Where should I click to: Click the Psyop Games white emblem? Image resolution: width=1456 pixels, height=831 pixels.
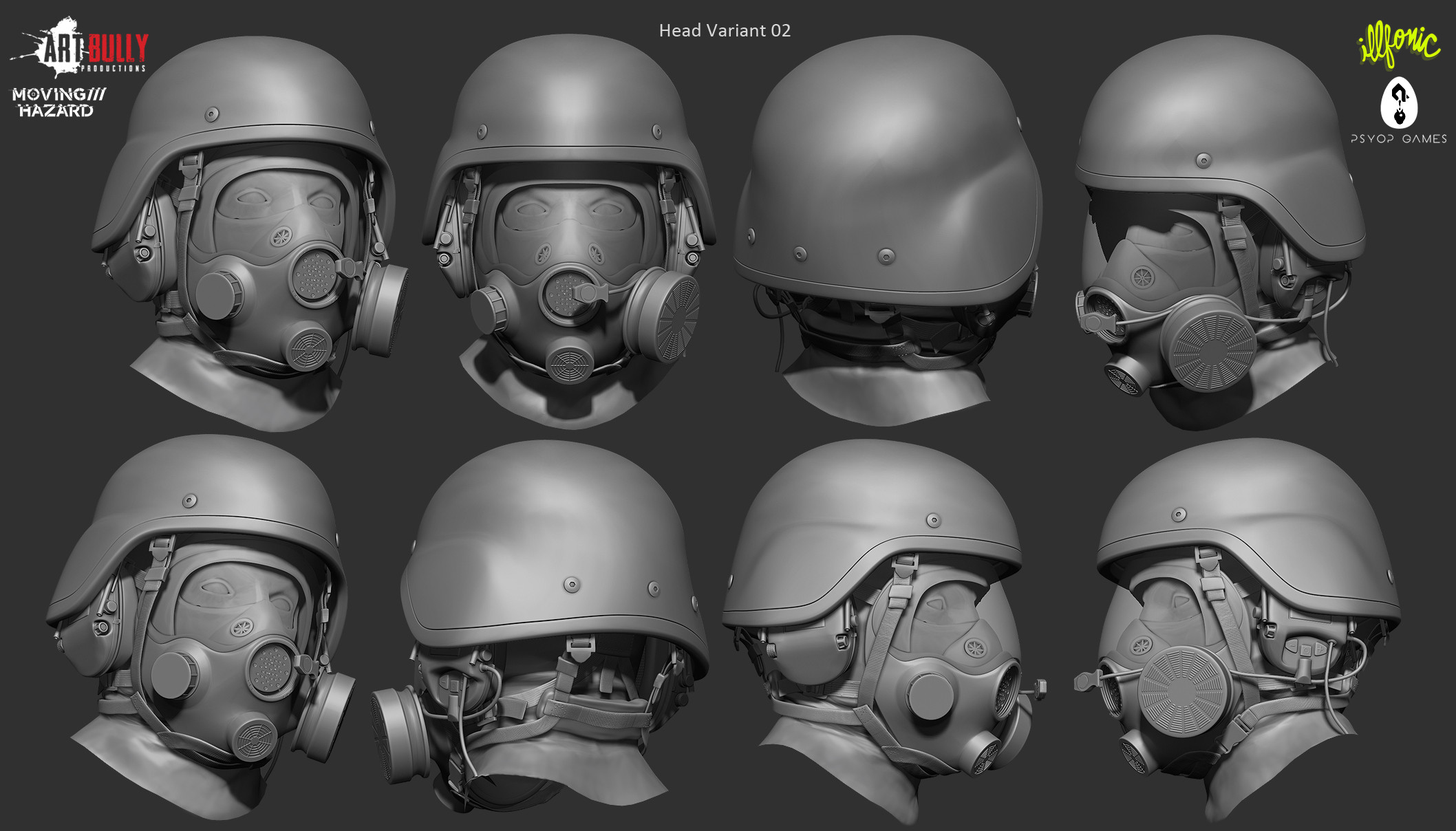pos(1399,102)
